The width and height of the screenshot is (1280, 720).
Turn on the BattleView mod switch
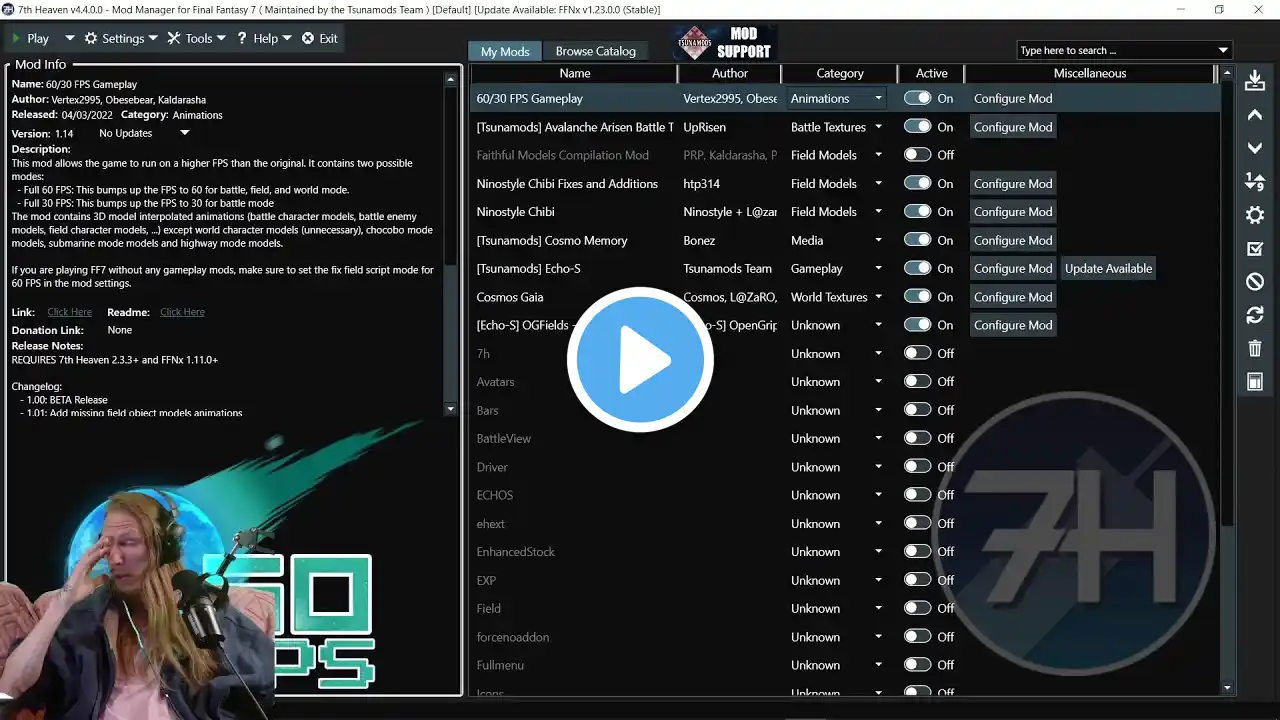coord(917,438)
